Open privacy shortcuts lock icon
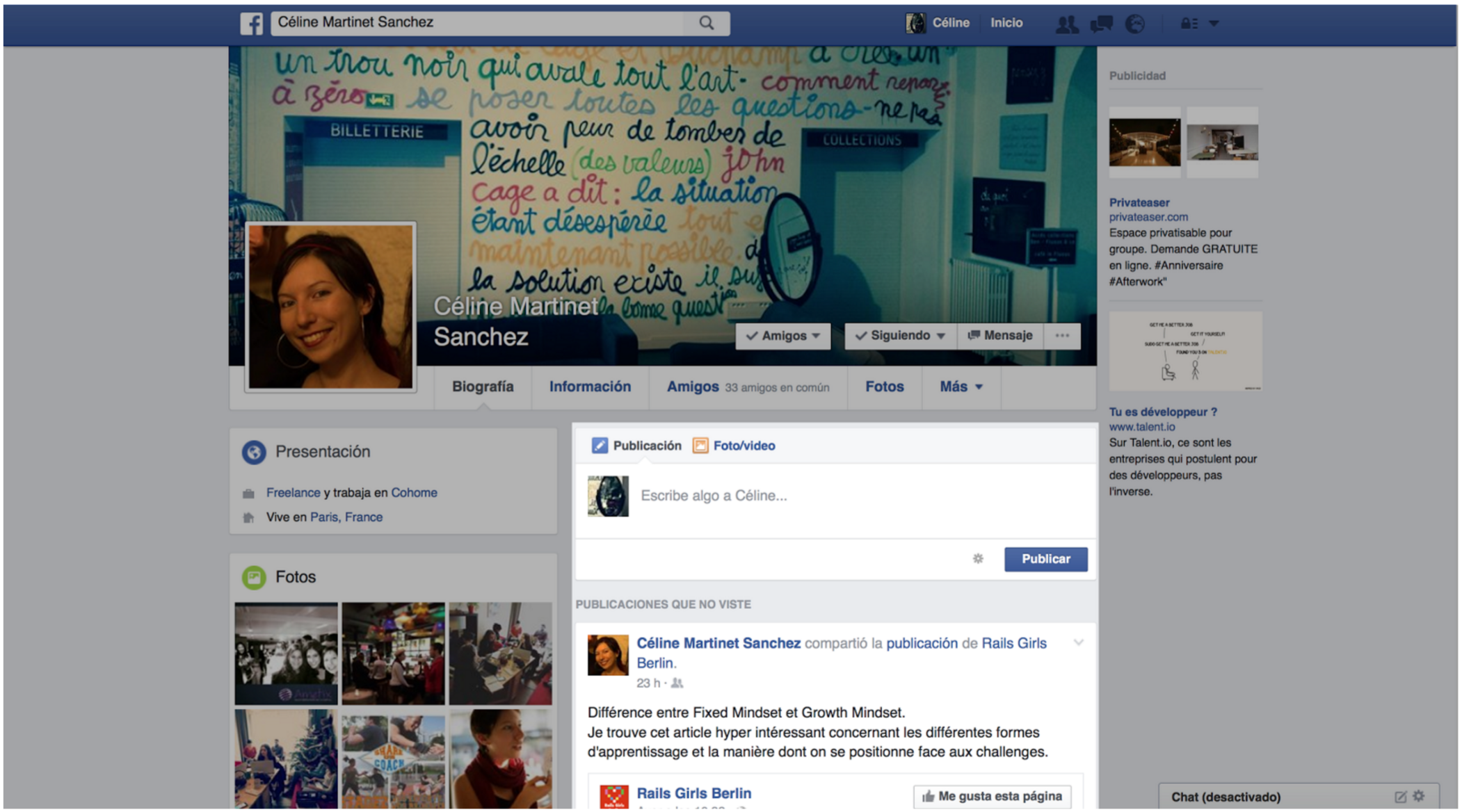Screen dimensions: 1462x812 pyautogui.click(x=1189, y=24)
